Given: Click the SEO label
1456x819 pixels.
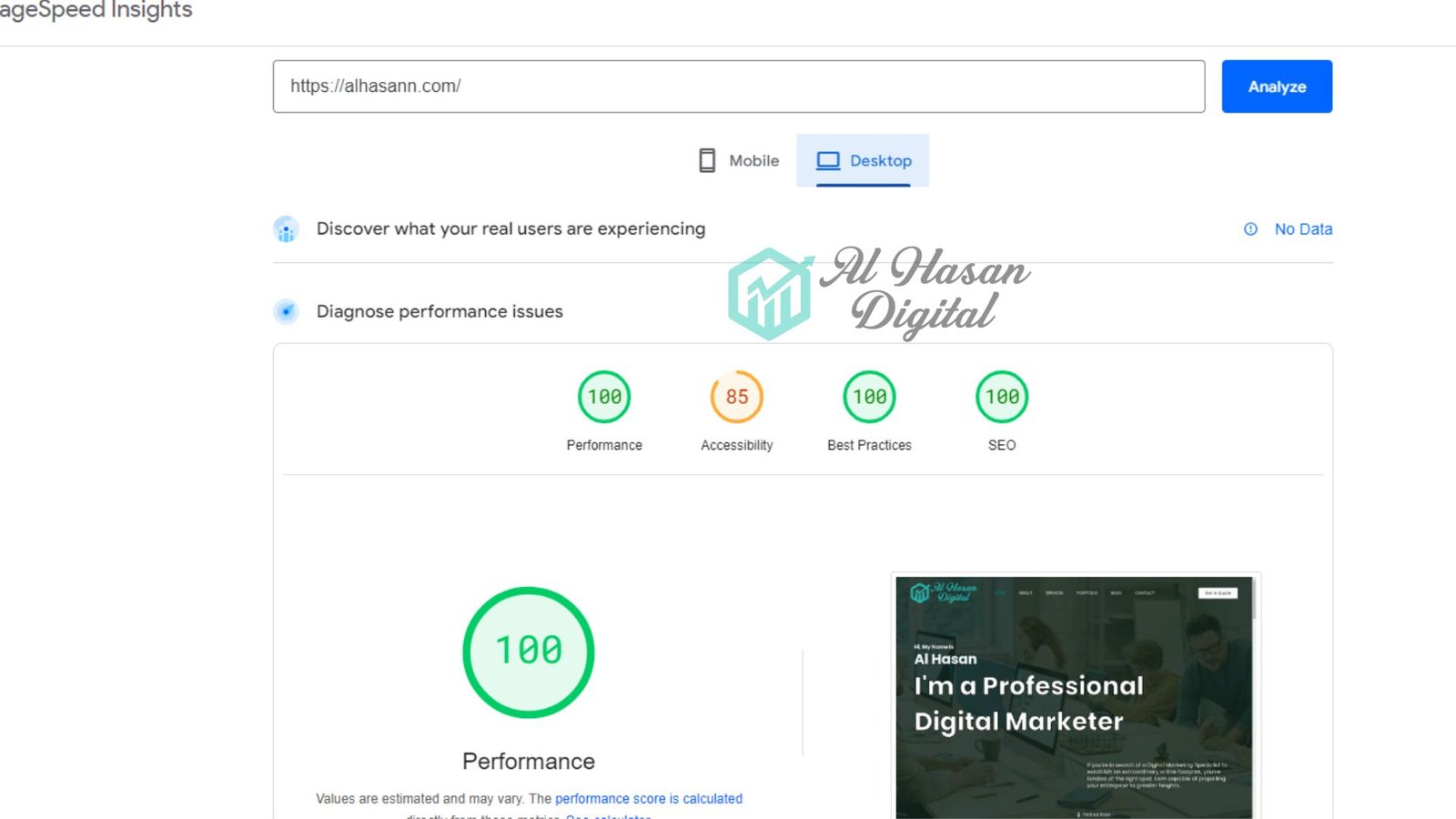Looking at the screenshot, I should tap(1002, 445).
